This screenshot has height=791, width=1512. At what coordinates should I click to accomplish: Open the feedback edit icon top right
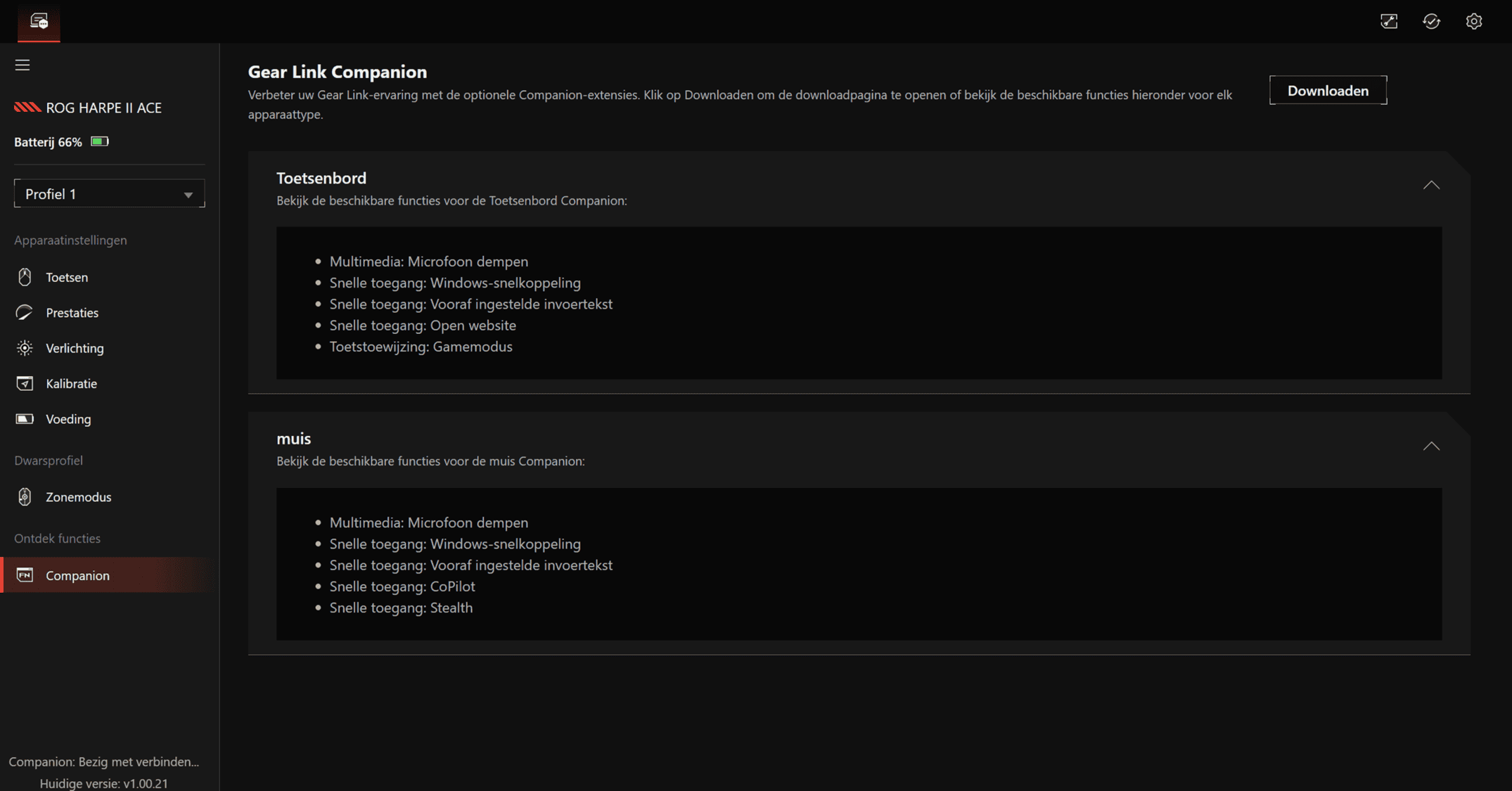(x=1389, y=21)
